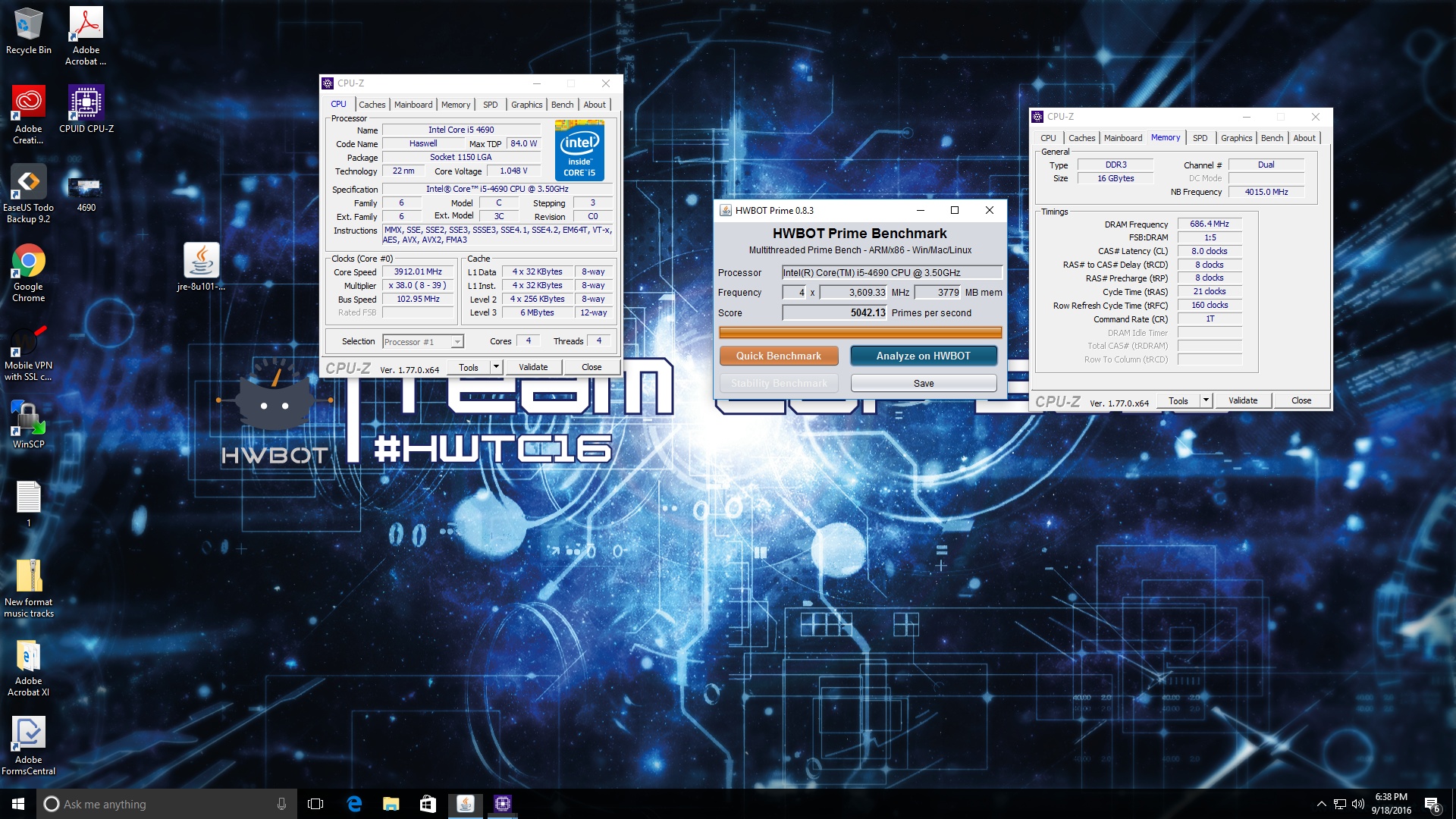Click Core Speed value 3912.01 MHz
Viewport: 1456px width, 819px height.
pos(418,271)
